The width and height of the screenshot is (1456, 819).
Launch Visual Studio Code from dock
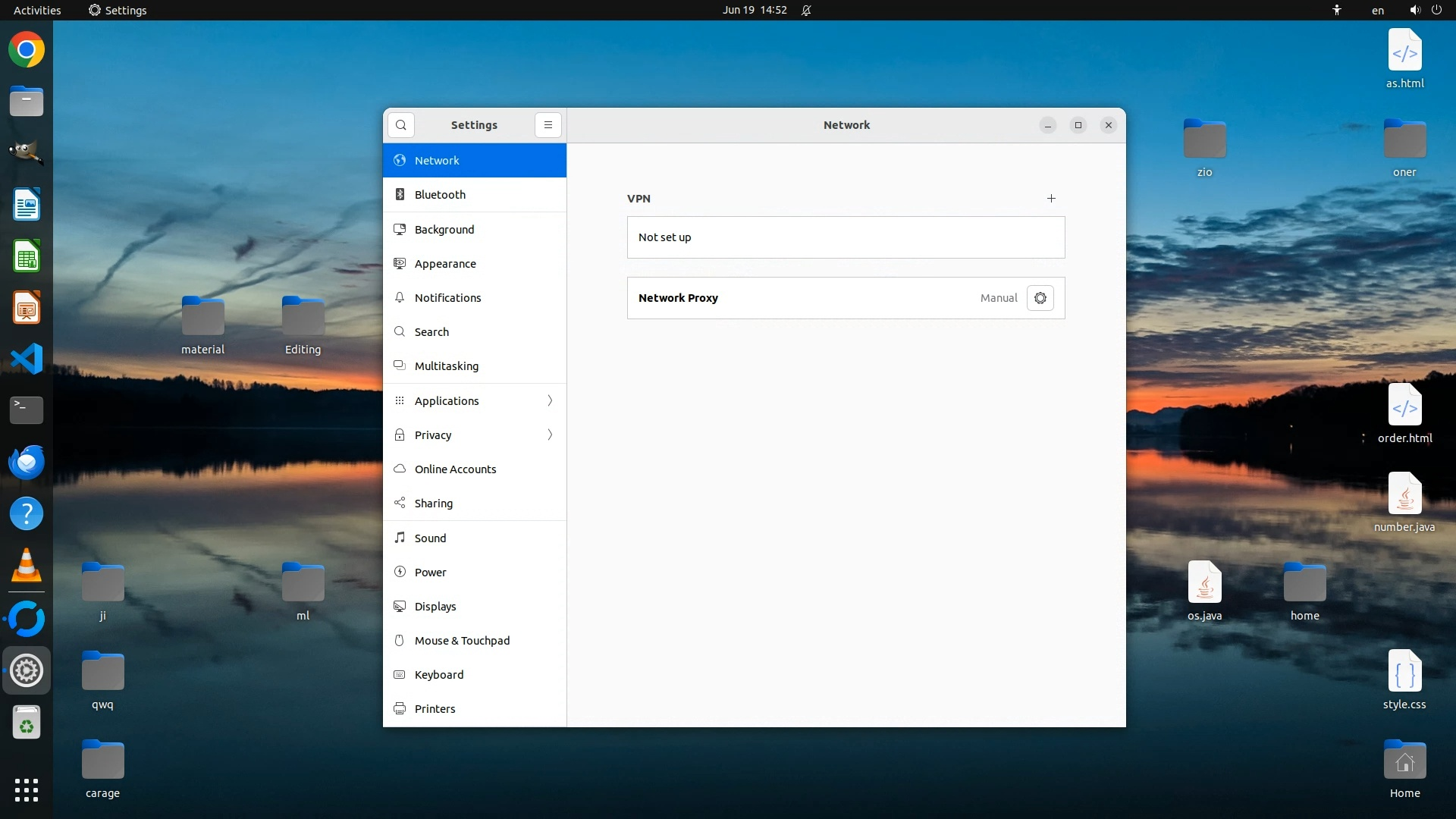27,359
